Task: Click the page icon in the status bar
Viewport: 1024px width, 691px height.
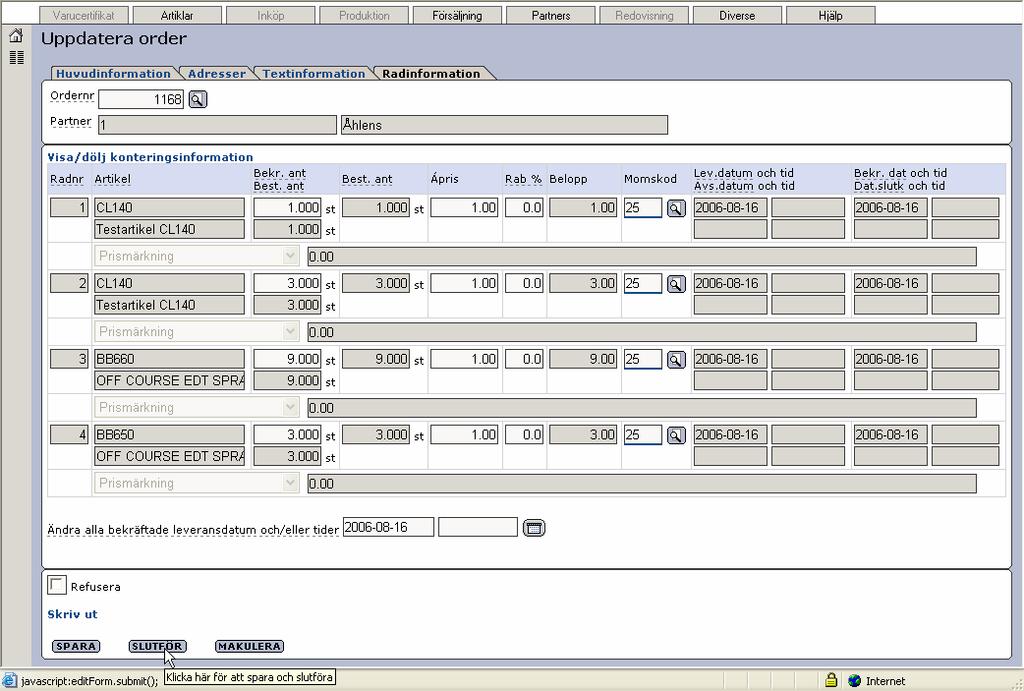Action: click(9, 681)
